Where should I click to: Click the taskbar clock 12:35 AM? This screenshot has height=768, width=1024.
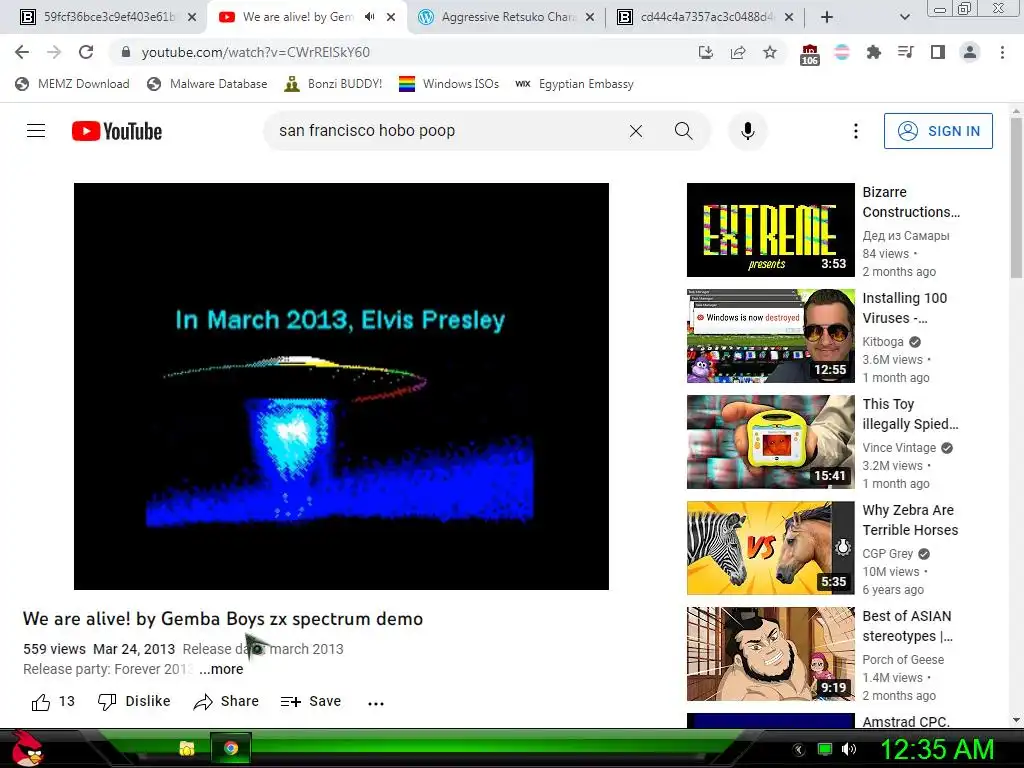pos(937,749)
